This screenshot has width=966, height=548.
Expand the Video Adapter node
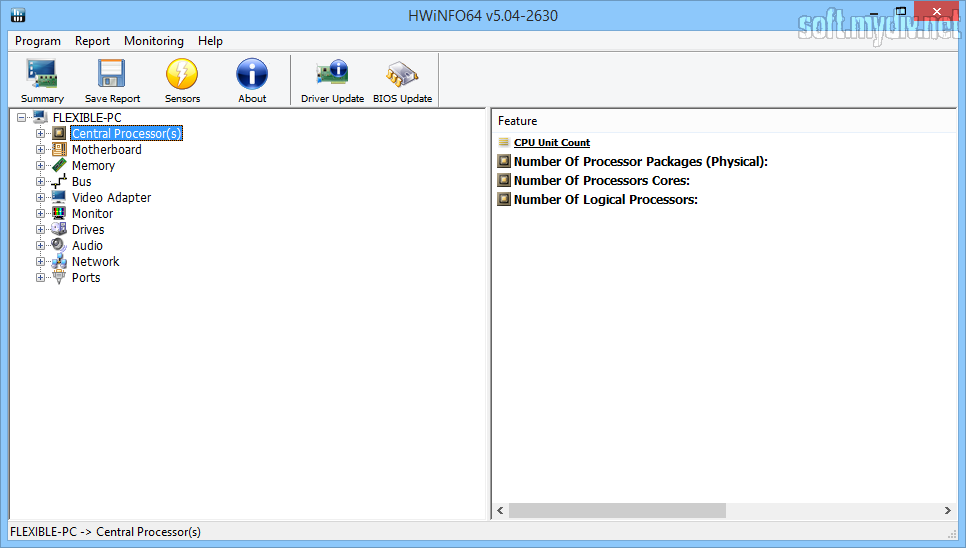40,197
